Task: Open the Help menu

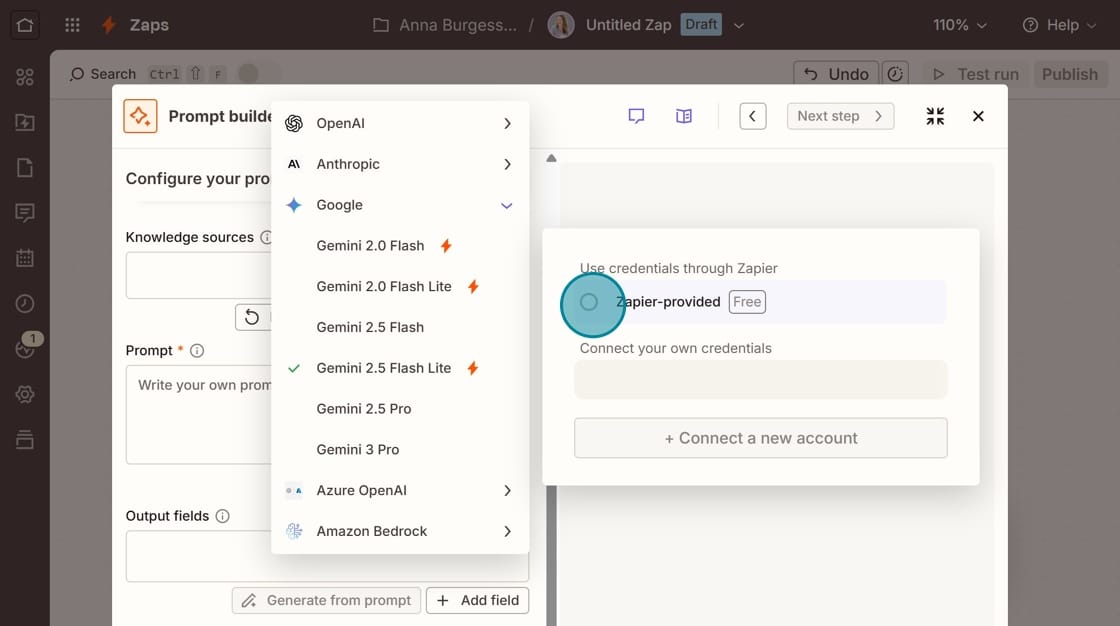Action: coord(1059,25)
